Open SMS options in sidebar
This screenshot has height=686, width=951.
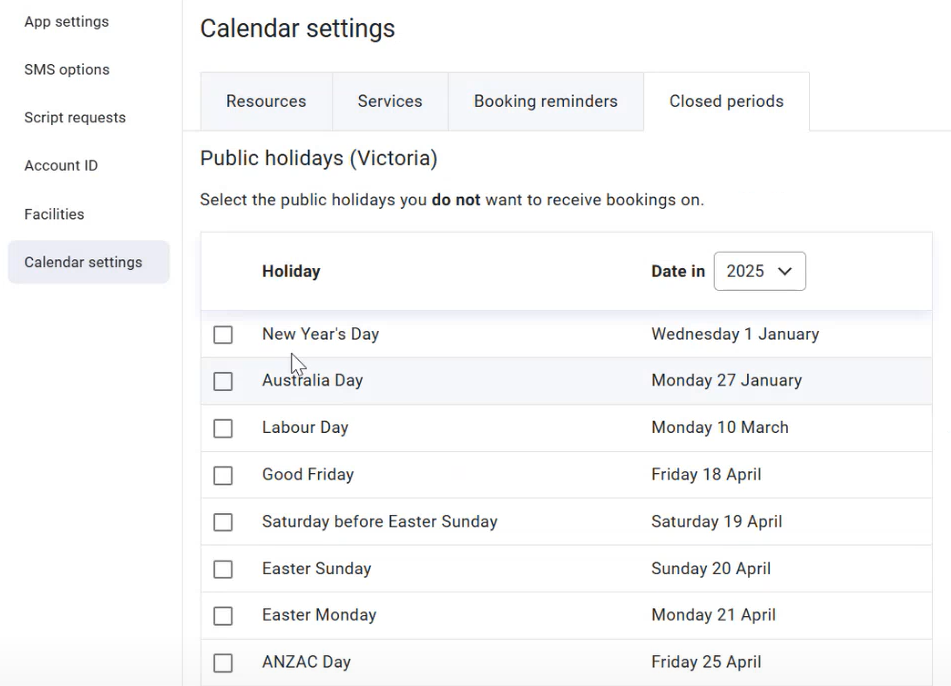(67, 70)
